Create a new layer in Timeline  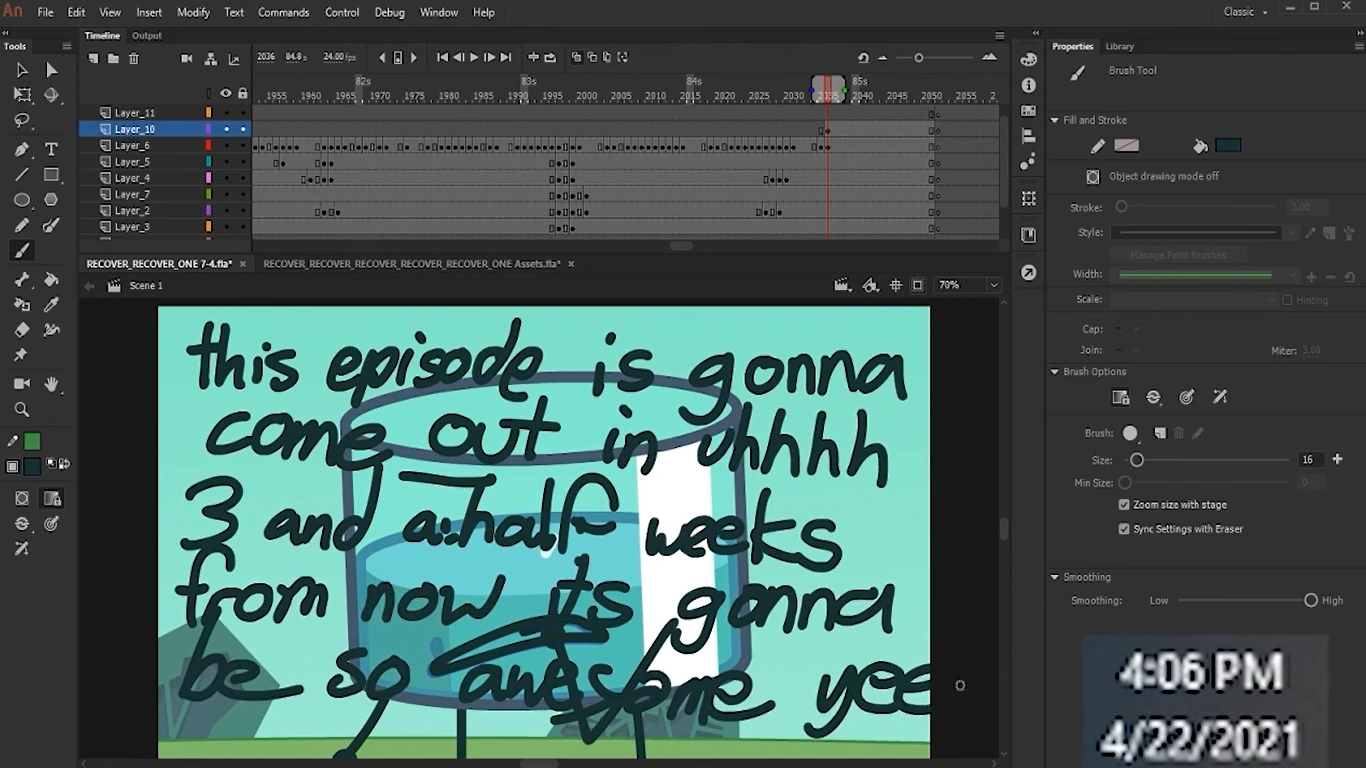click(x=93, y=59)
